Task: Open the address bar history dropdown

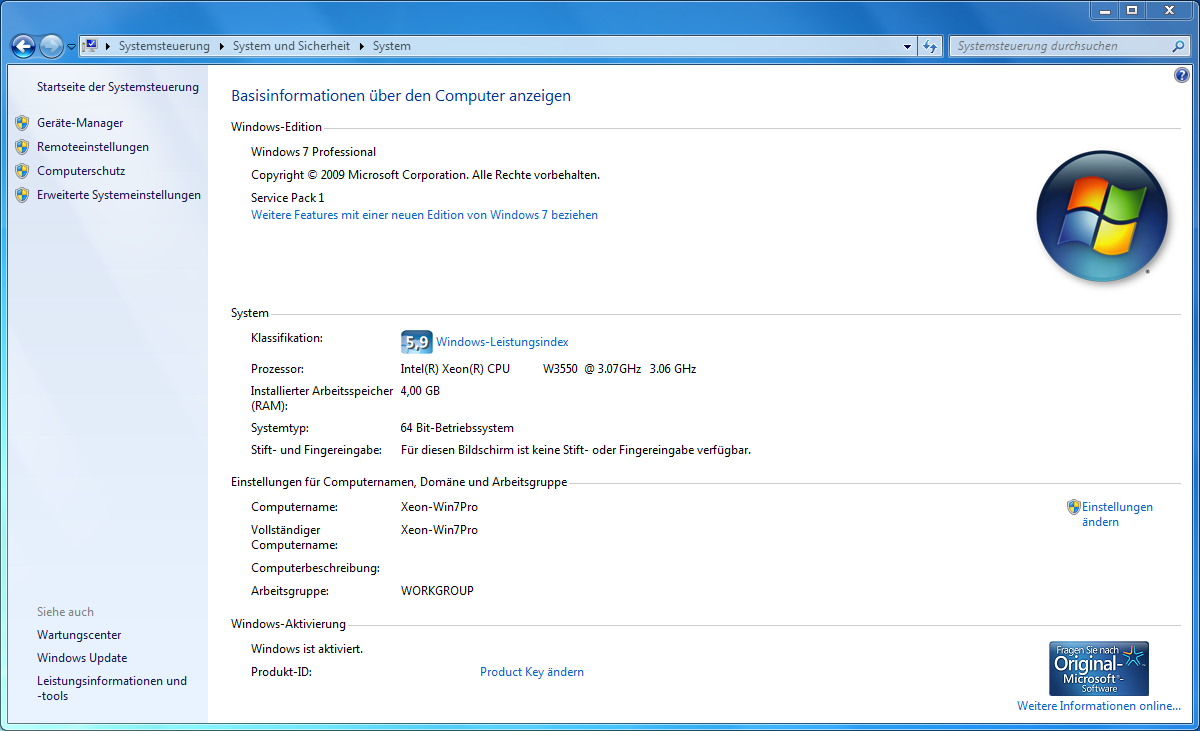Action: click(x=907, y=46)
